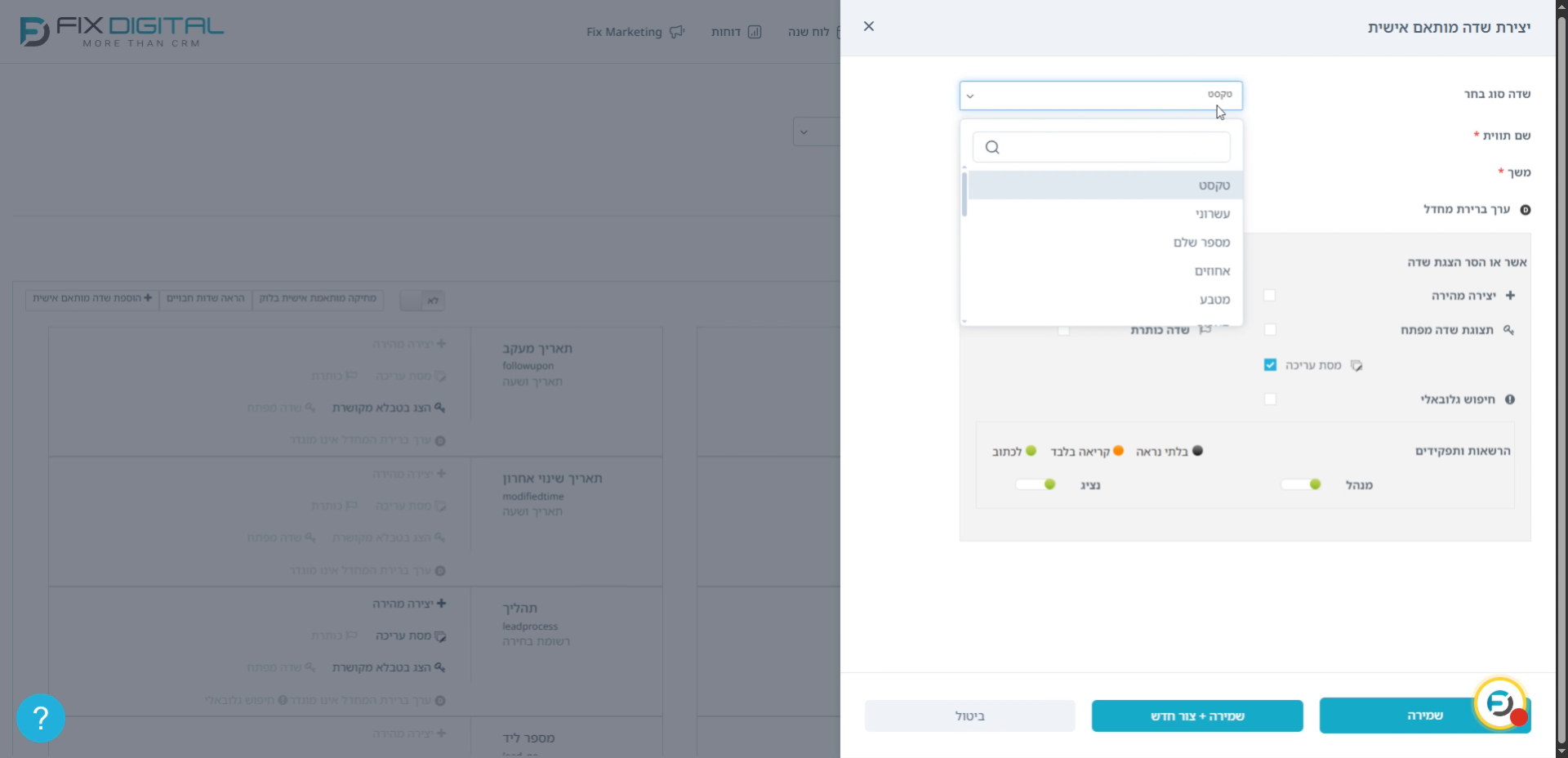Click the key icon beside תצוגת שדה מפתח
The image size is (1568, 758).
pos(1508,330)
